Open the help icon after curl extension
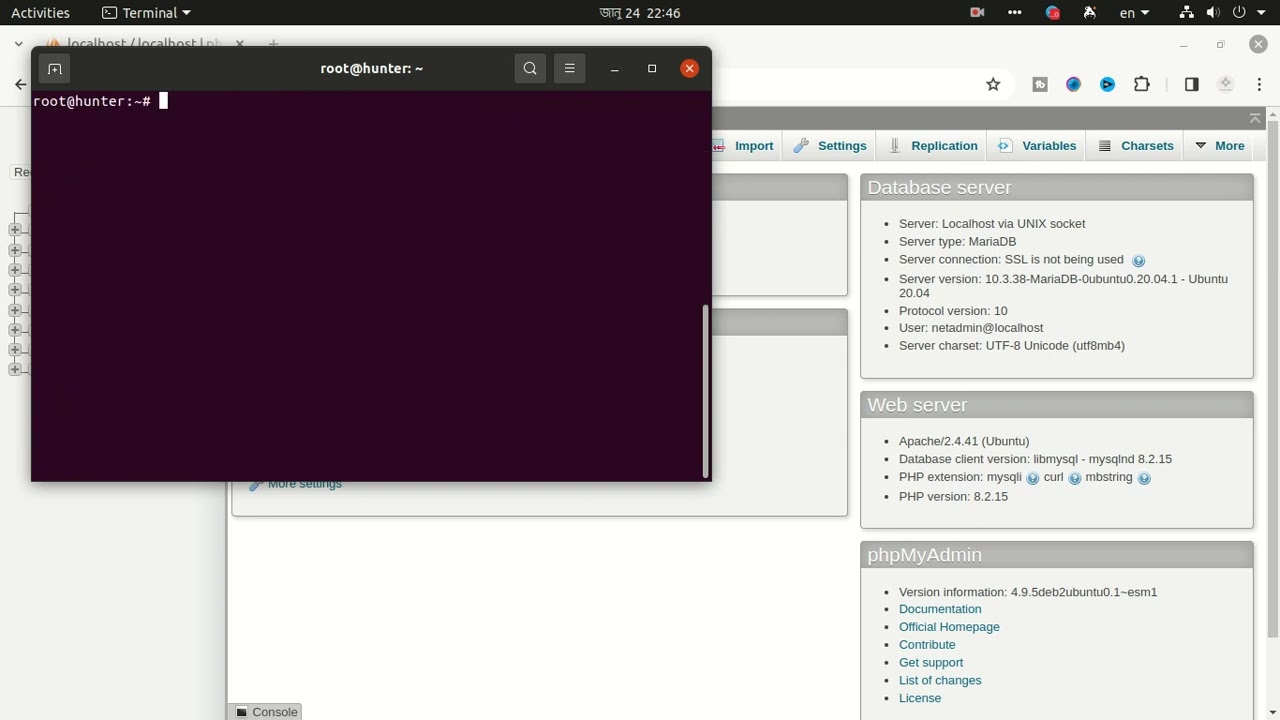The image size is (1280, 720). point(1075,479)
